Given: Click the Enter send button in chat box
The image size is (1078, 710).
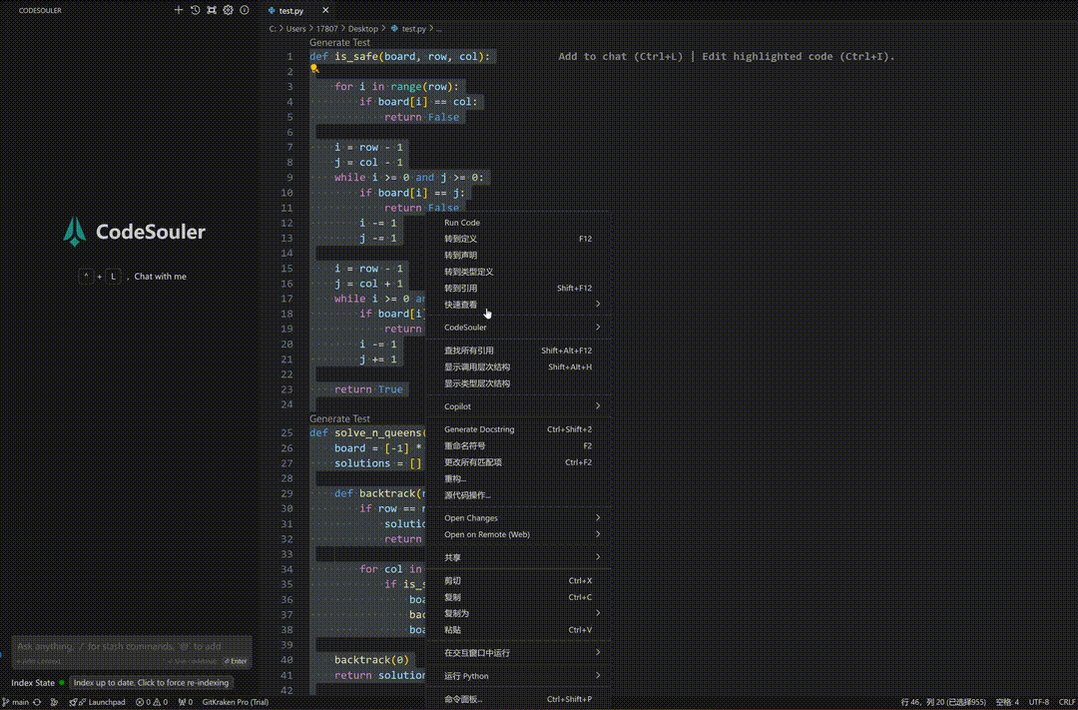Looking at the screenshot, I should point(236,661).
